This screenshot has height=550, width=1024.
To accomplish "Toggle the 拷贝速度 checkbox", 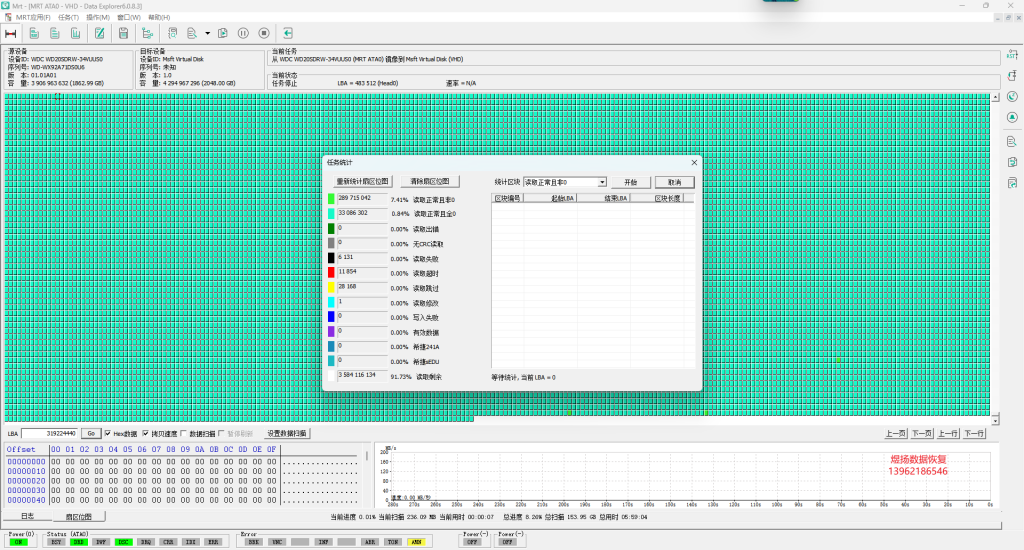I will click(x=146, y=434).
